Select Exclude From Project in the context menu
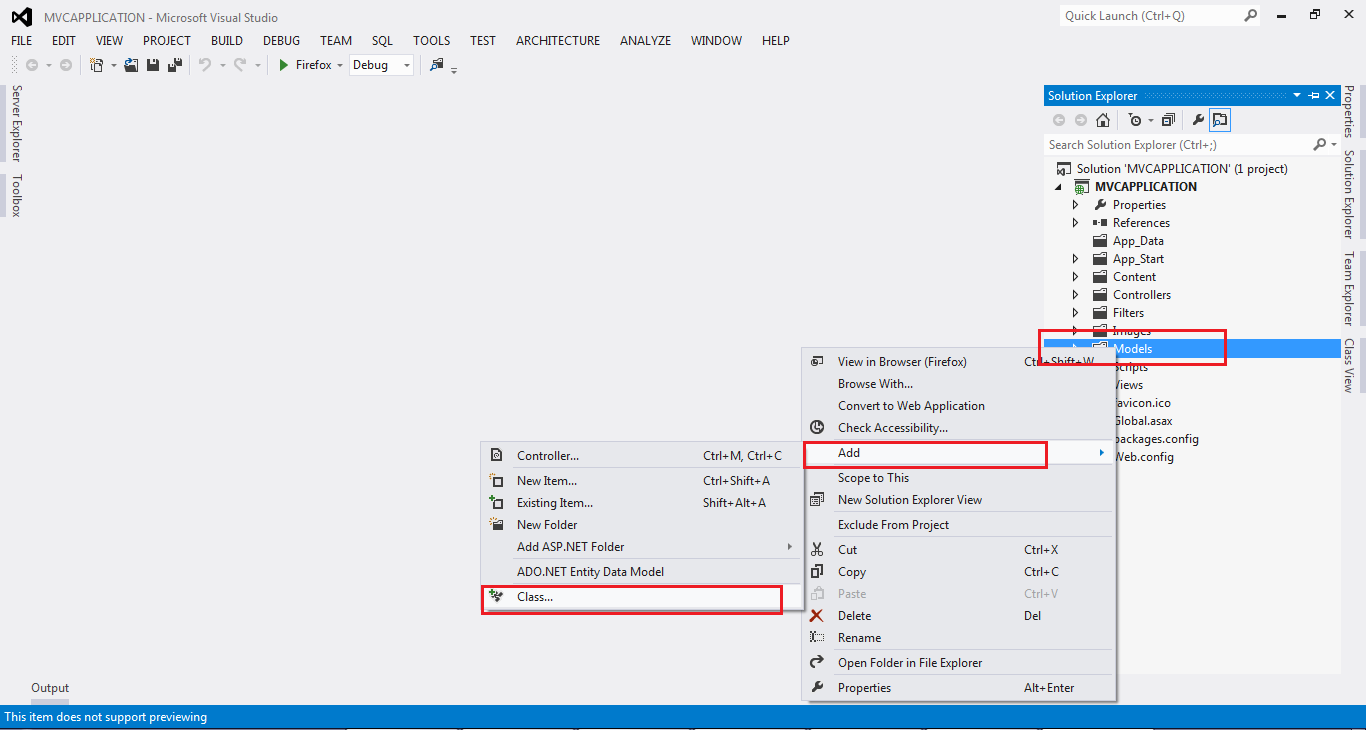The width and height of the screenshot is (1366, 730). point(893,524)
